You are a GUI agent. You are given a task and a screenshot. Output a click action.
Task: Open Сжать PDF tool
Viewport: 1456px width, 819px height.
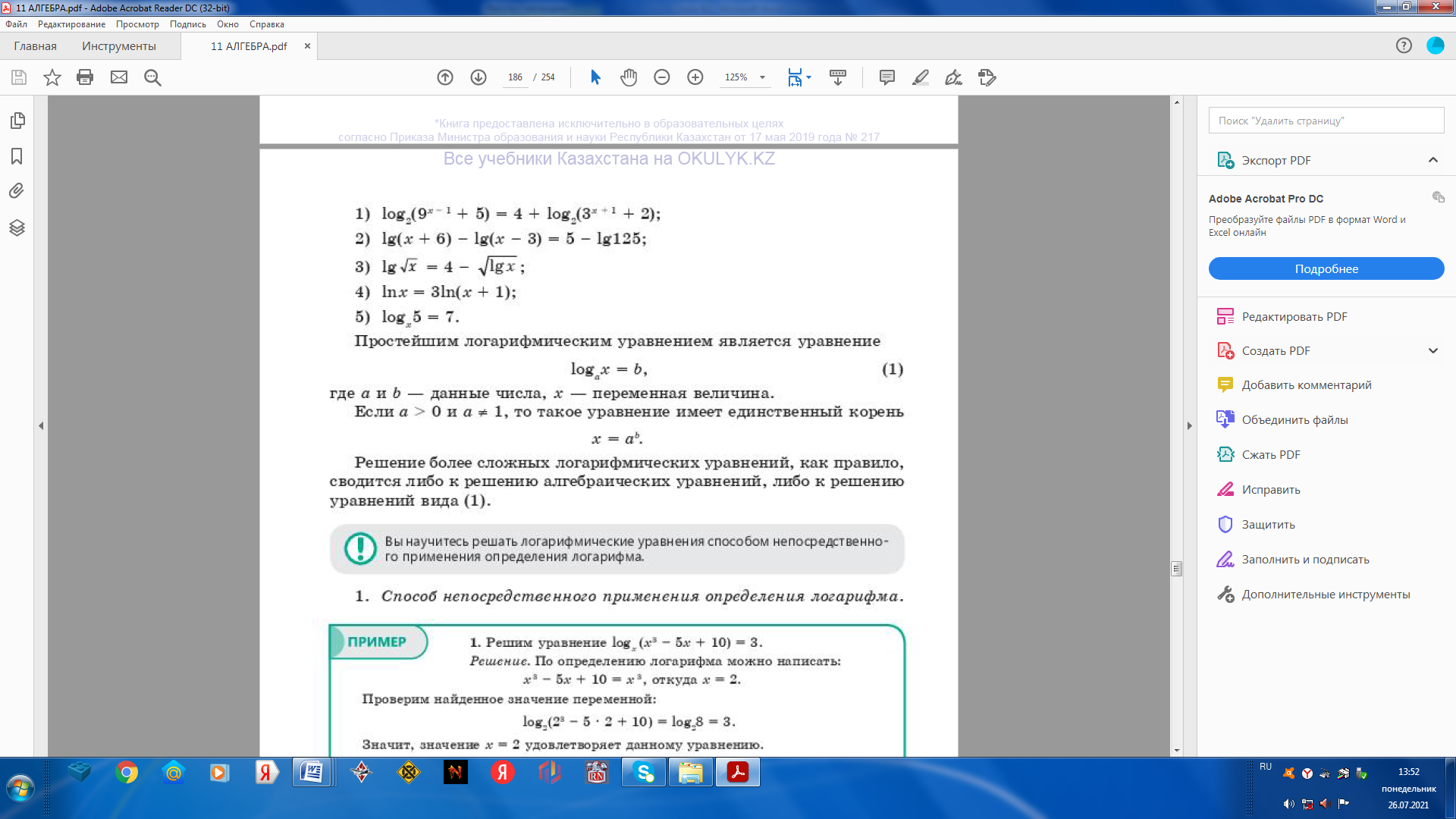pos(1270,454)
